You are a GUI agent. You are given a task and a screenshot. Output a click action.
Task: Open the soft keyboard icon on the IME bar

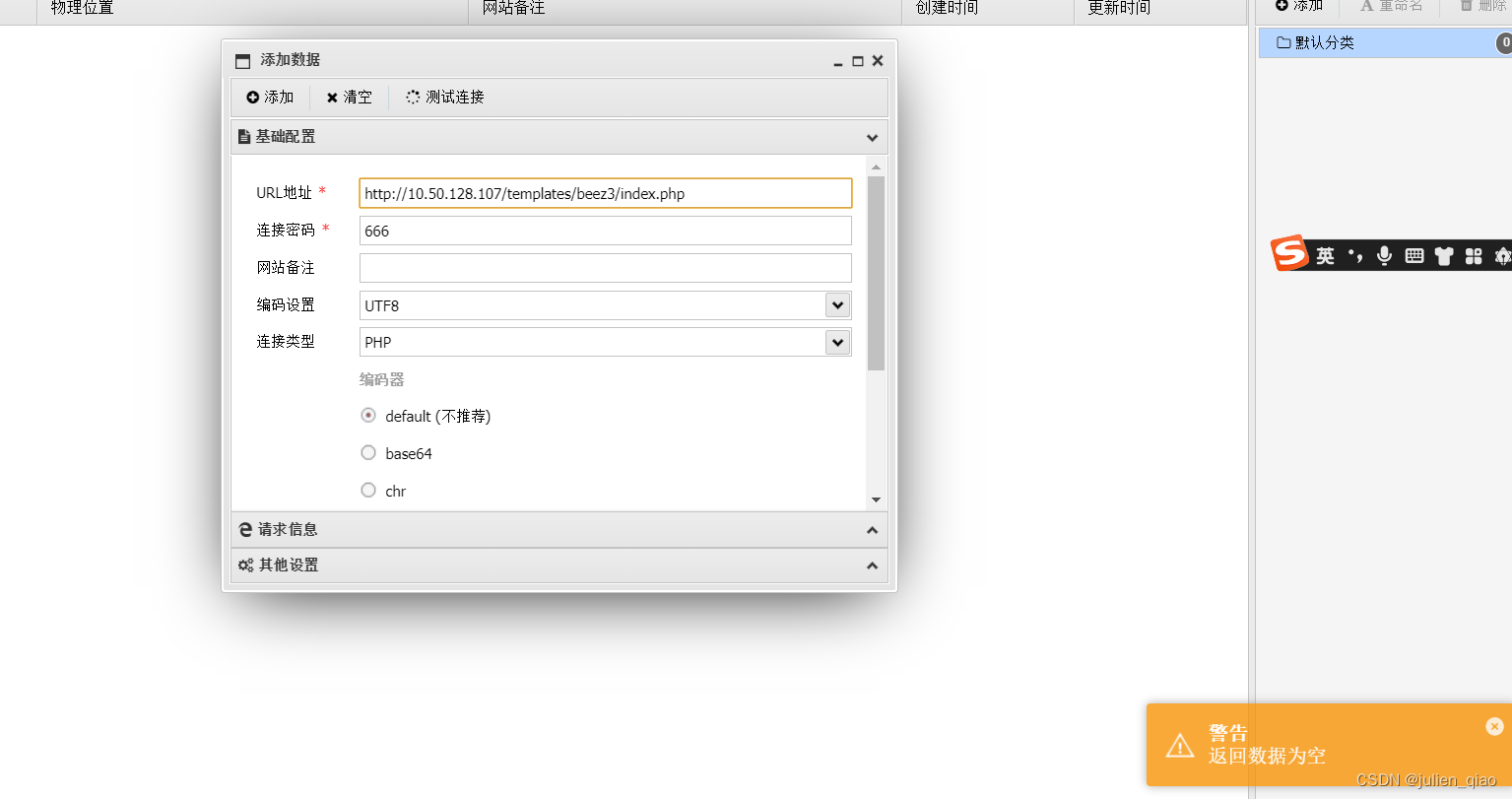[x=1414, y=256]
